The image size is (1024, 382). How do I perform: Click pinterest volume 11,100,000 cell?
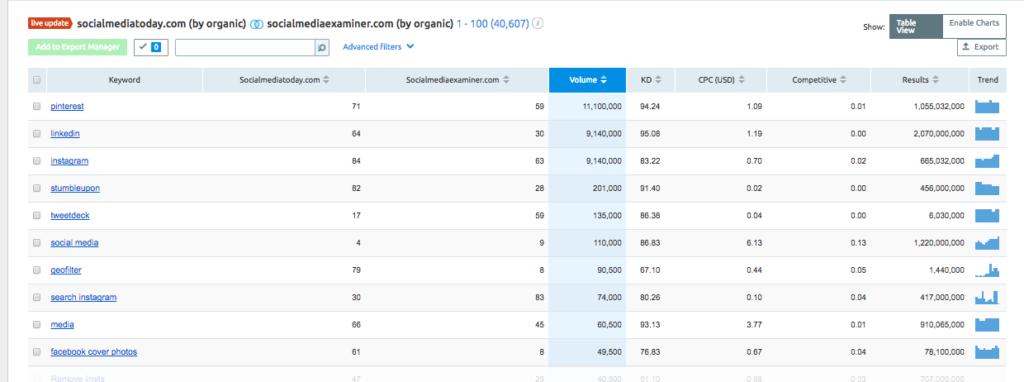(588, 106)
